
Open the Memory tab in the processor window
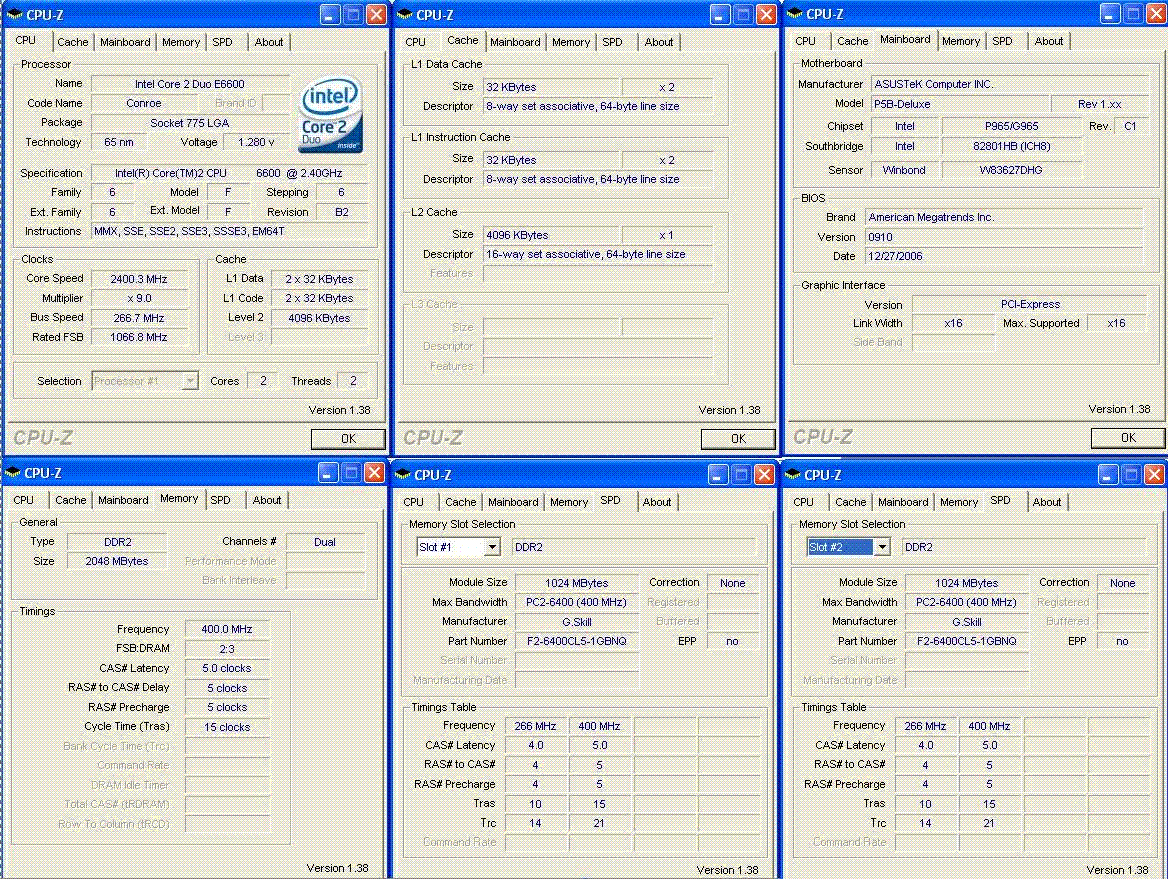(181, 42)
